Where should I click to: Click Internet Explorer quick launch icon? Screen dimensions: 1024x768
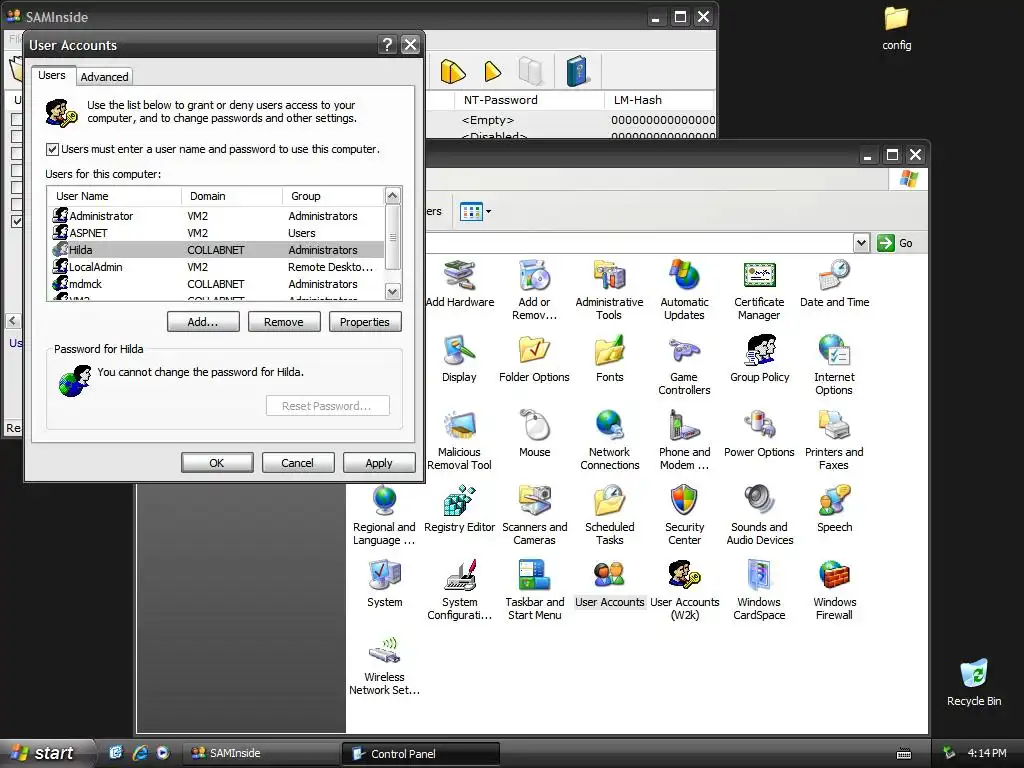coord(140,753)
